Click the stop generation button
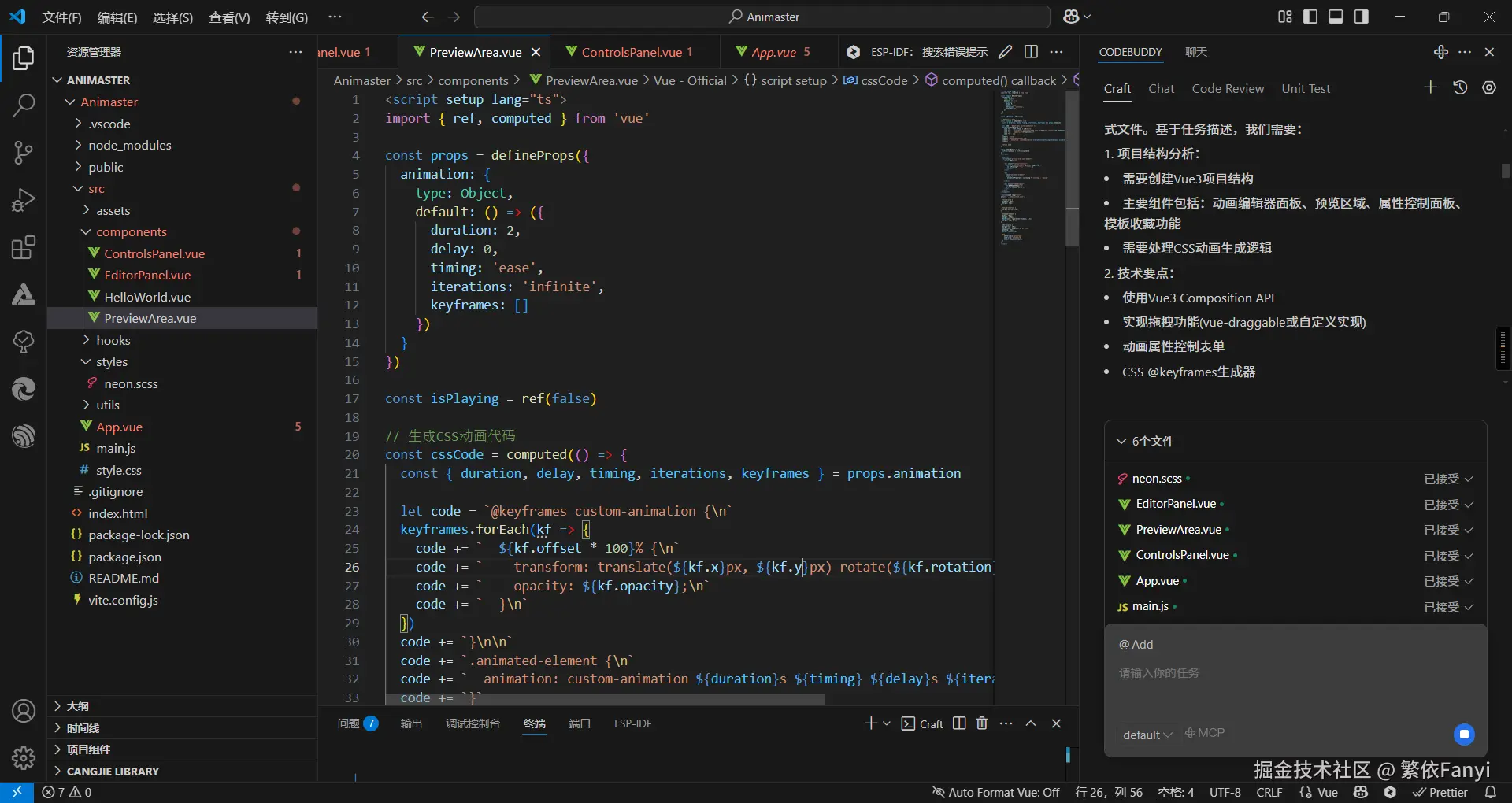 pos(1464,735)
